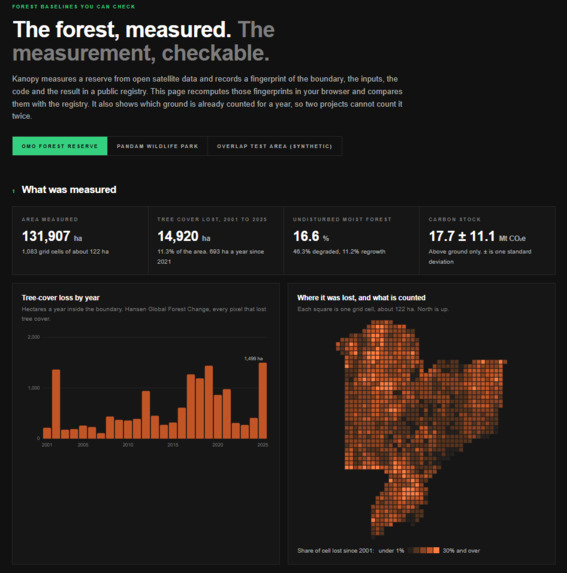
Task: Click 'Where it was lost, and what is counted' title
Action: (x=361, y=298)
